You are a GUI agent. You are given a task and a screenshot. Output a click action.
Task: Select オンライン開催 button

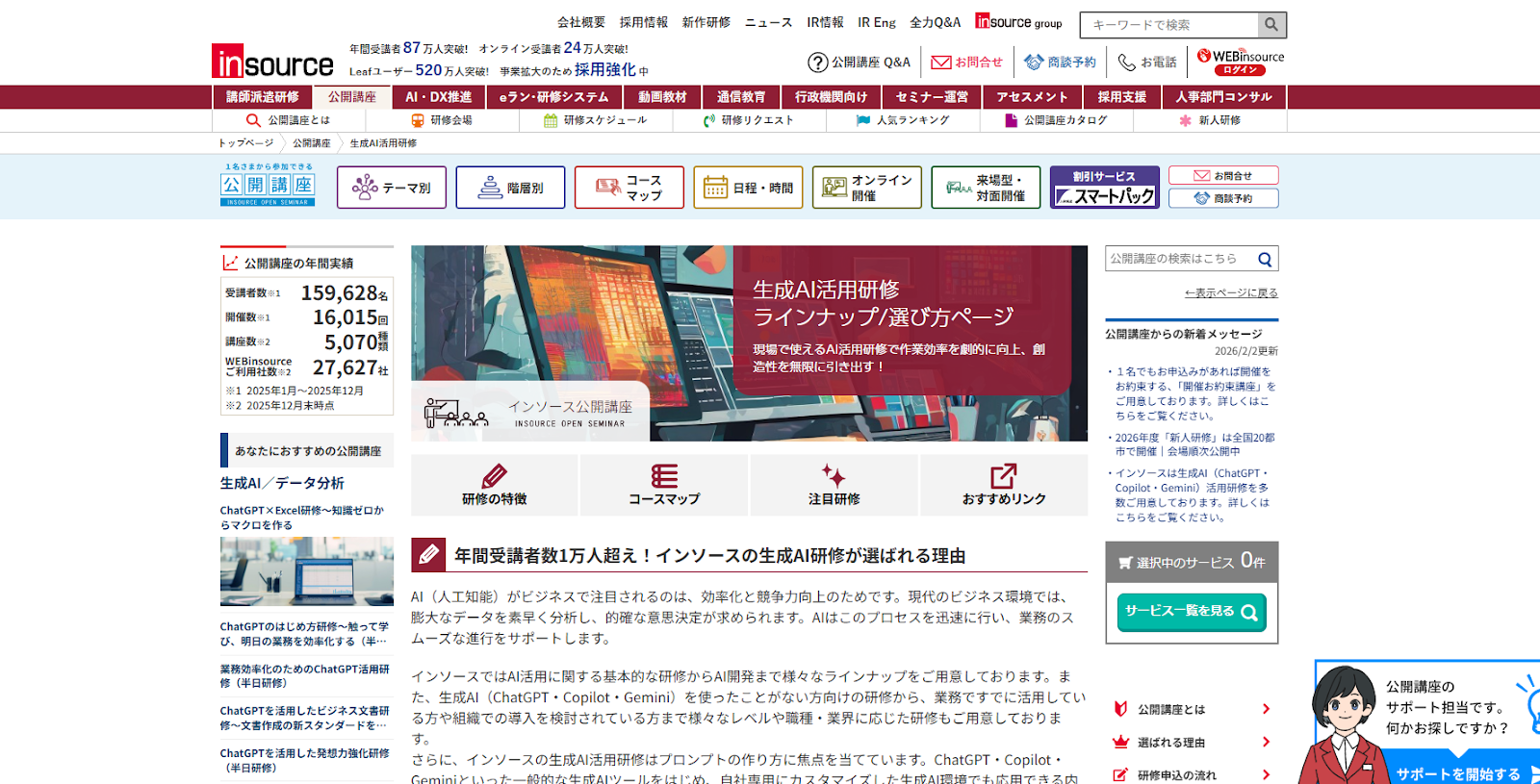(x=867, y=188)
